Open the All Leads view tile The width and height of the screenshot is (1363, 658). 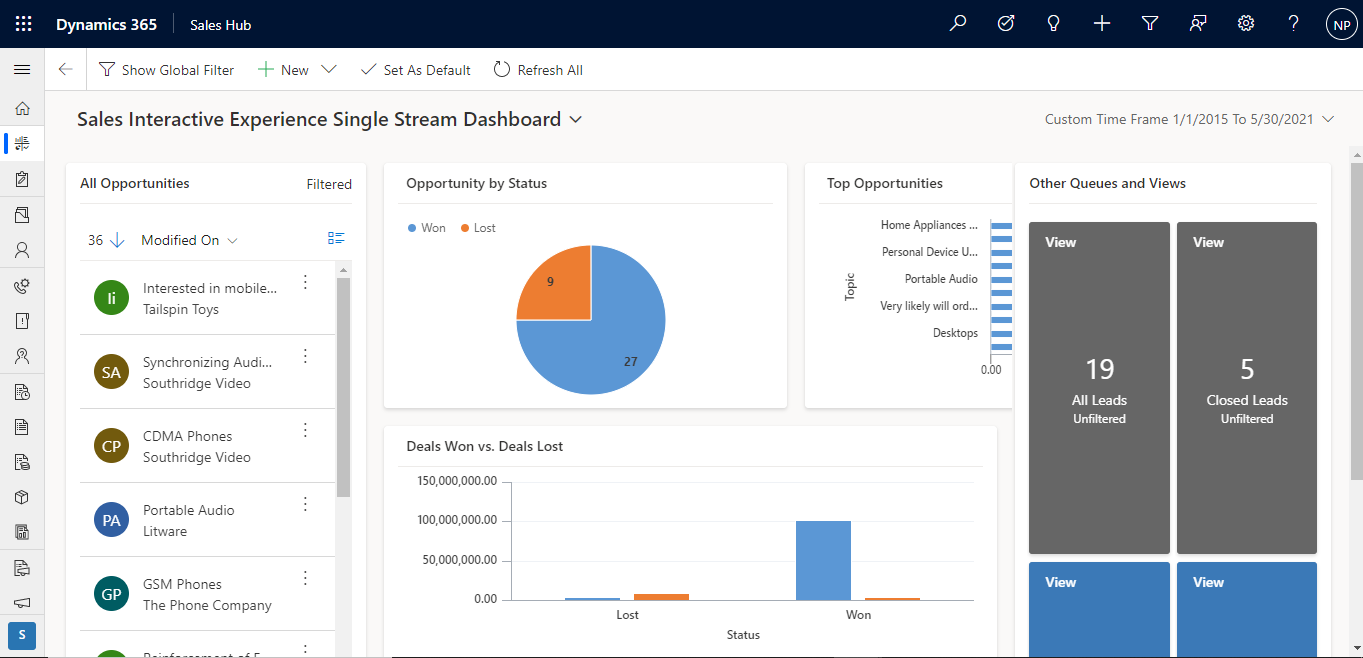tap(1099, 388)
